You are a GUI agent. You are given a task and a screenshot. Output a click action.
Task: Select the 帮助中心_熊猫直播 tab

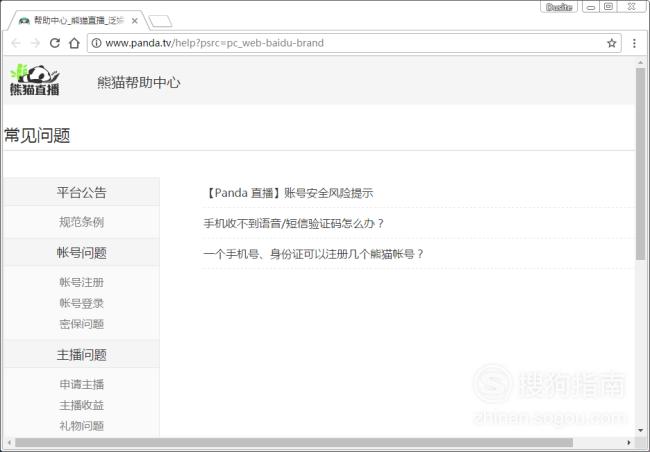coord(78,21)
